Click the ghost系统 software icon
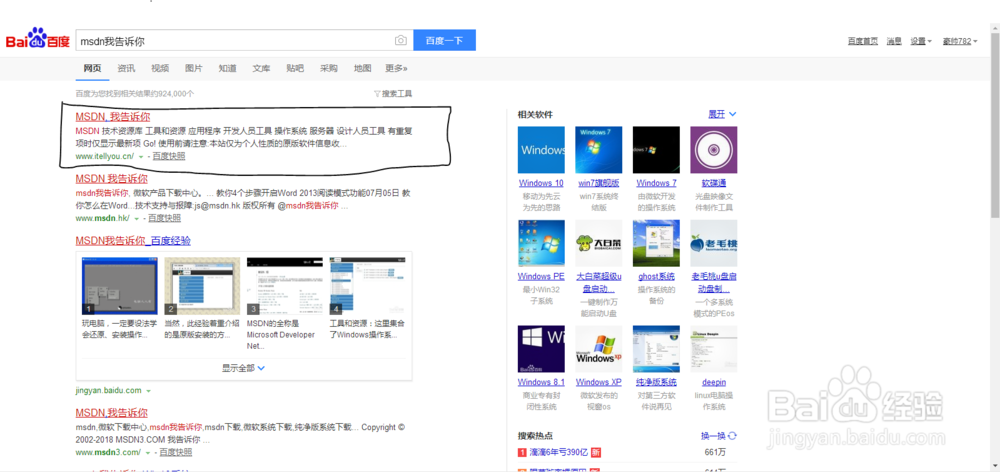The height and width of the screenshot is (472, 1000). 656,243
